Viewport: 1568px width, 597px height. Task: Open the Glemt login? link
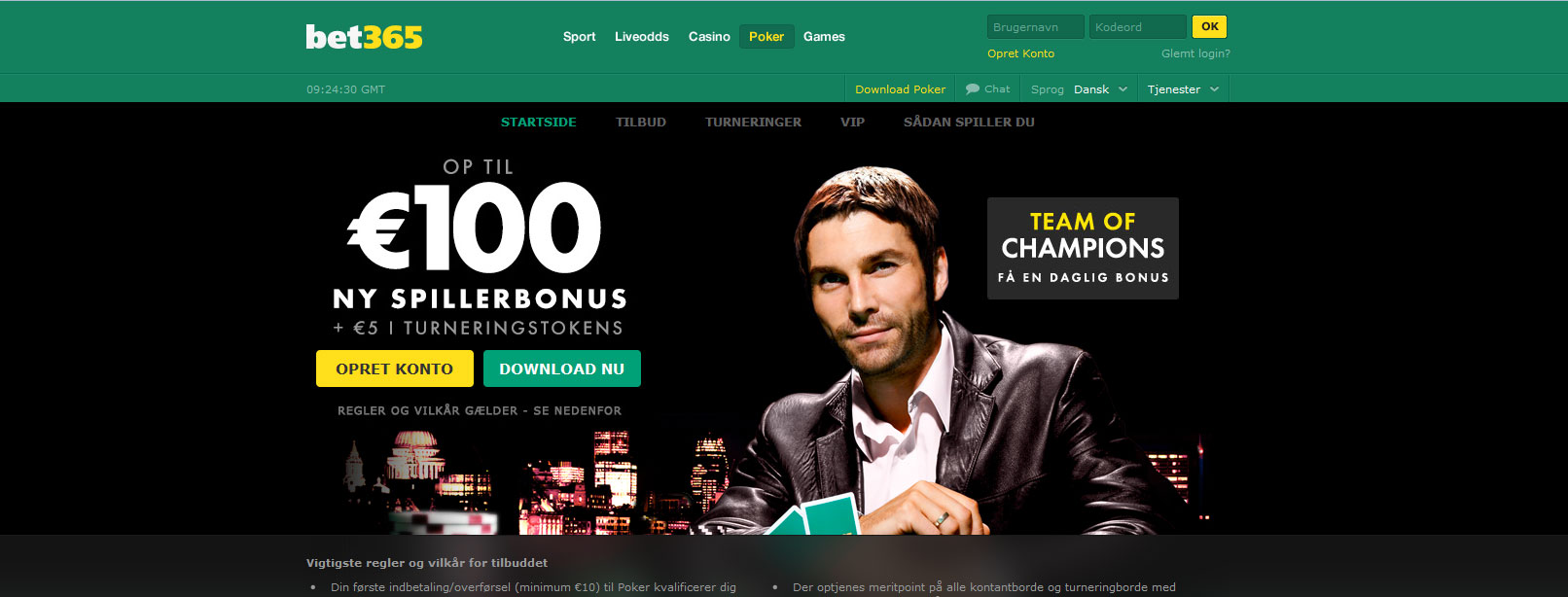point(1195,53)
